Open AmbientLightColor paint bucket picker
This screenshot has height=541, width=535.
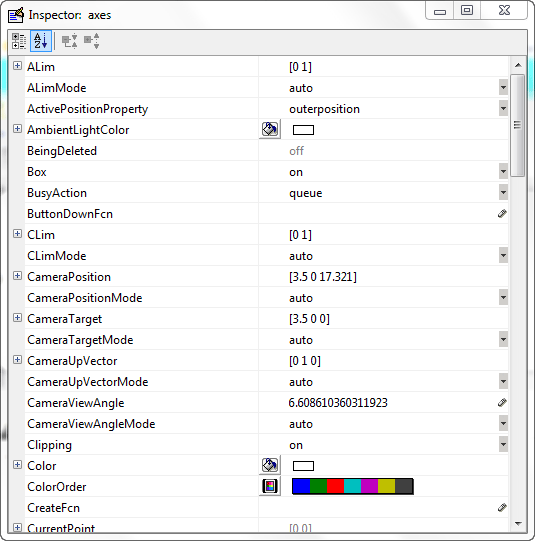click(x=270, y=130)
